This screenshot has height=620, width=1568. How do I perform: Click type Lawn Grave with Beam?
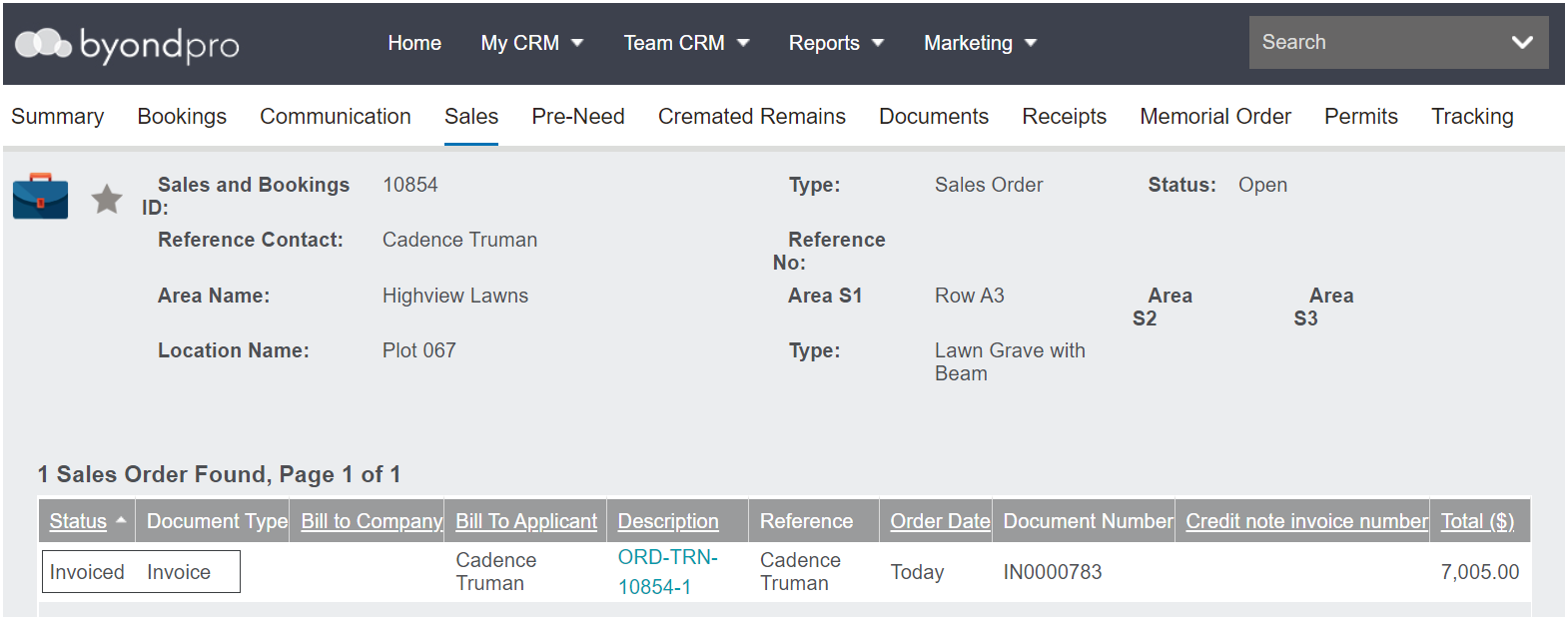[x=1010, y=361]
